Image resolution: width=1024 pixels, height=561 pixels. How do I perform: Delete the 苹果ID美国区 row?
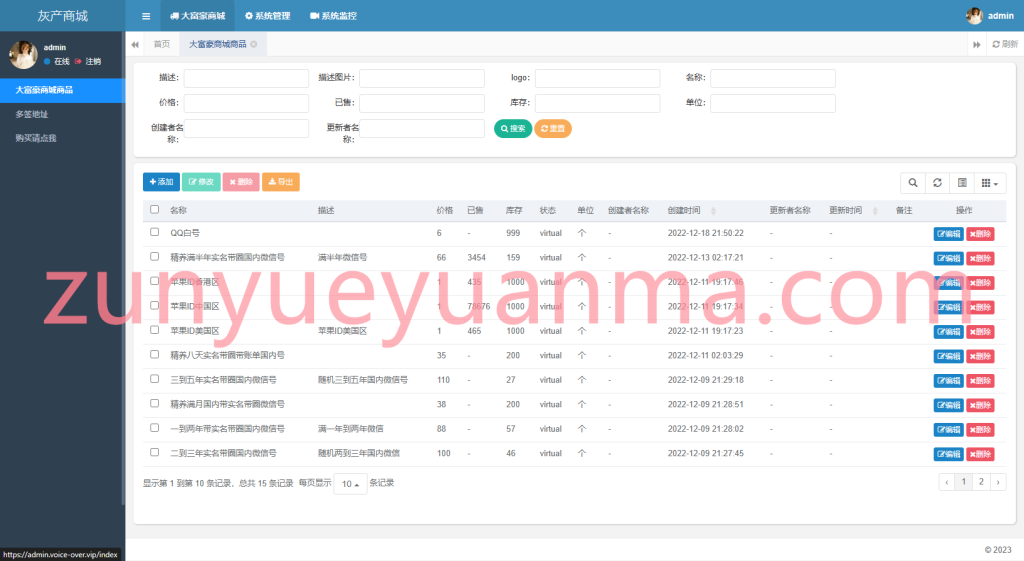(x=980, y=332)
